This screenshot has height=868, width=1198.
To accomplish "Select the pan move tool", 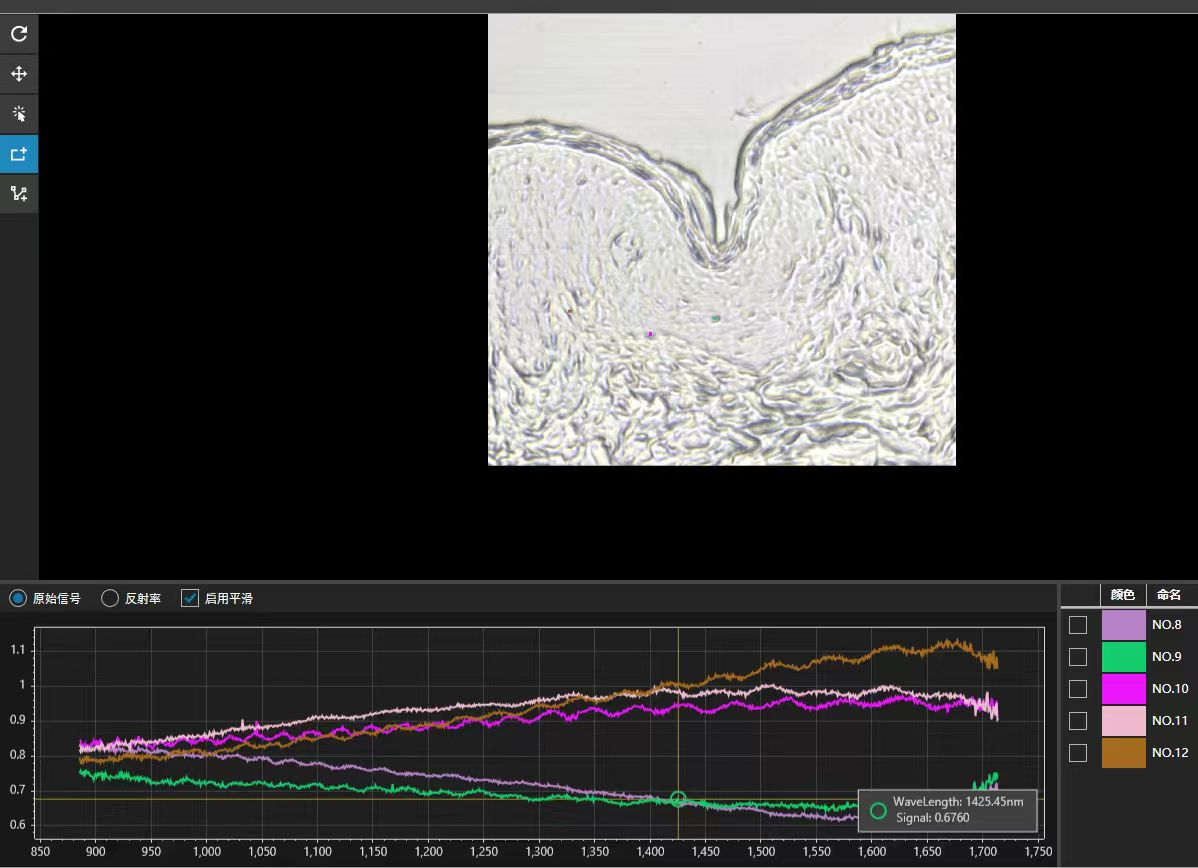I will [19, 74].
